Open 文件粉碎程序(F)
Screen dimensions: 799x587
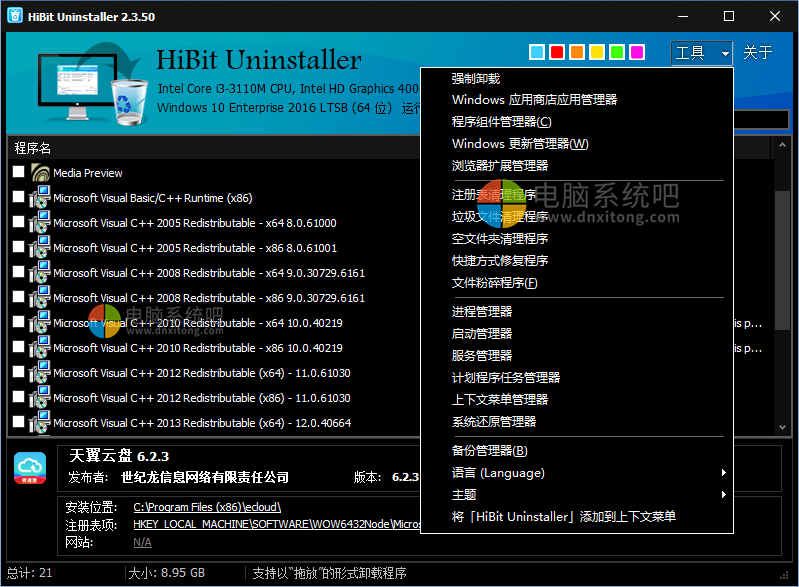point(577,283)
